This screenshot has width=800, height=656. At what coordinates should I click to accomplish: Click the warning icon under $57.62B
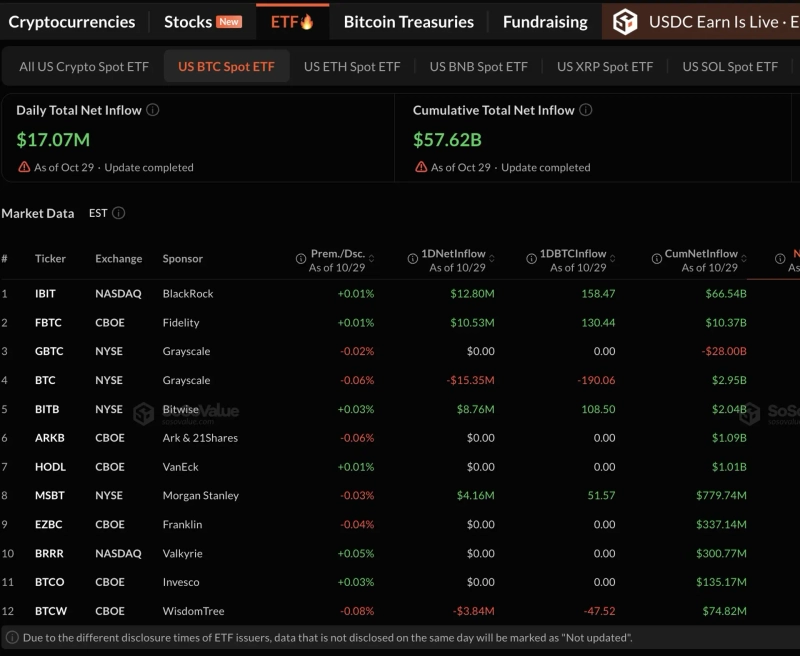(x=421, y=167)
